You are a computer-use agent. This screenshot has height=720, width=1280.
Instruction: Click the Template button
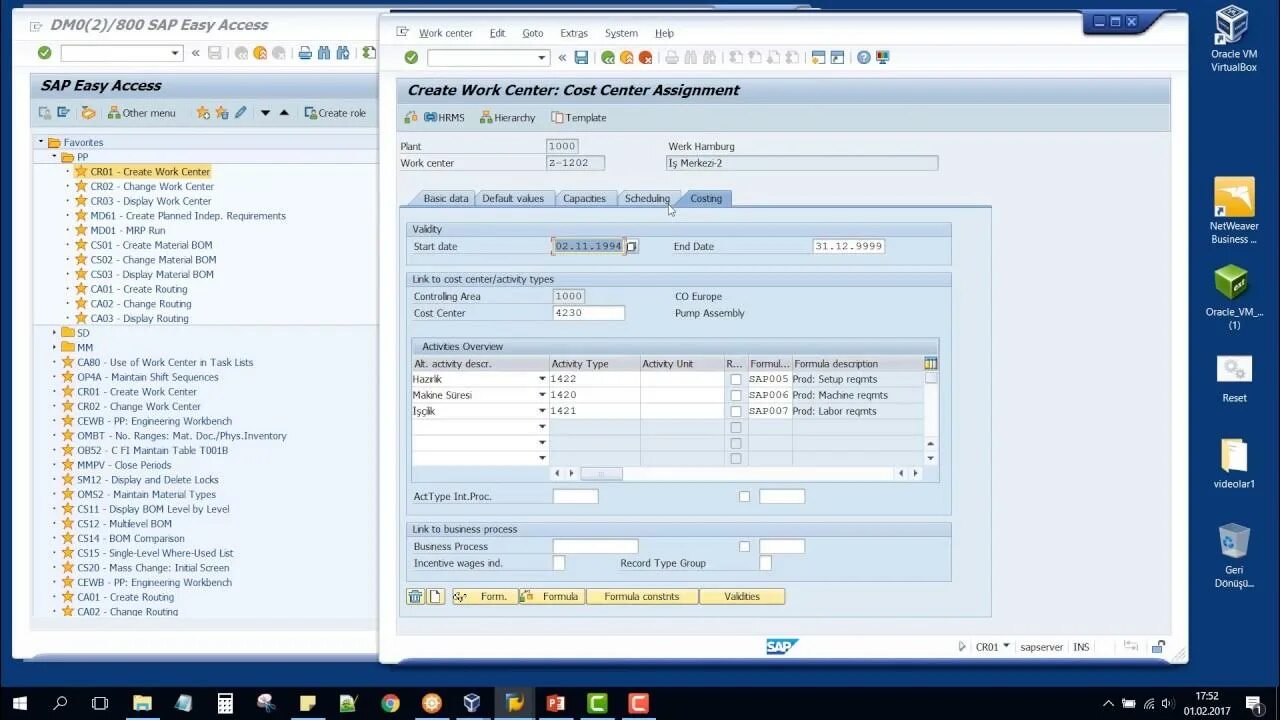click(x=578, y=117)
